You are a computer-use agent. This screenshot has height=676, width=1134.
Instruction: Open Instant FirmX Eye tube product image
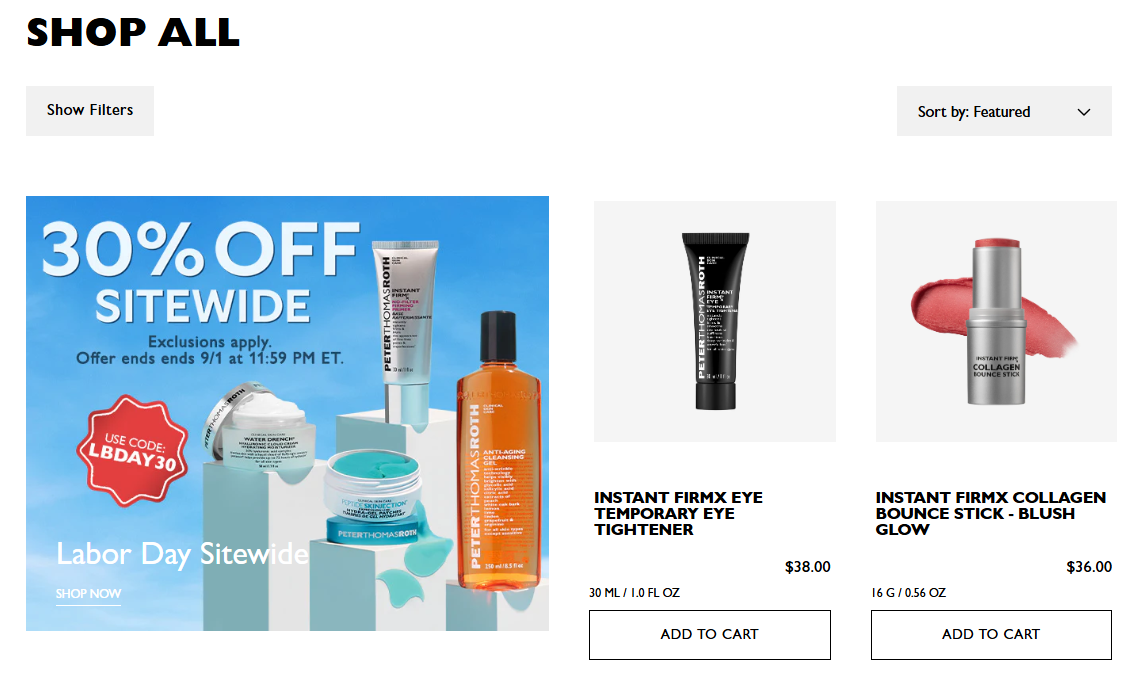click(715, 321)
